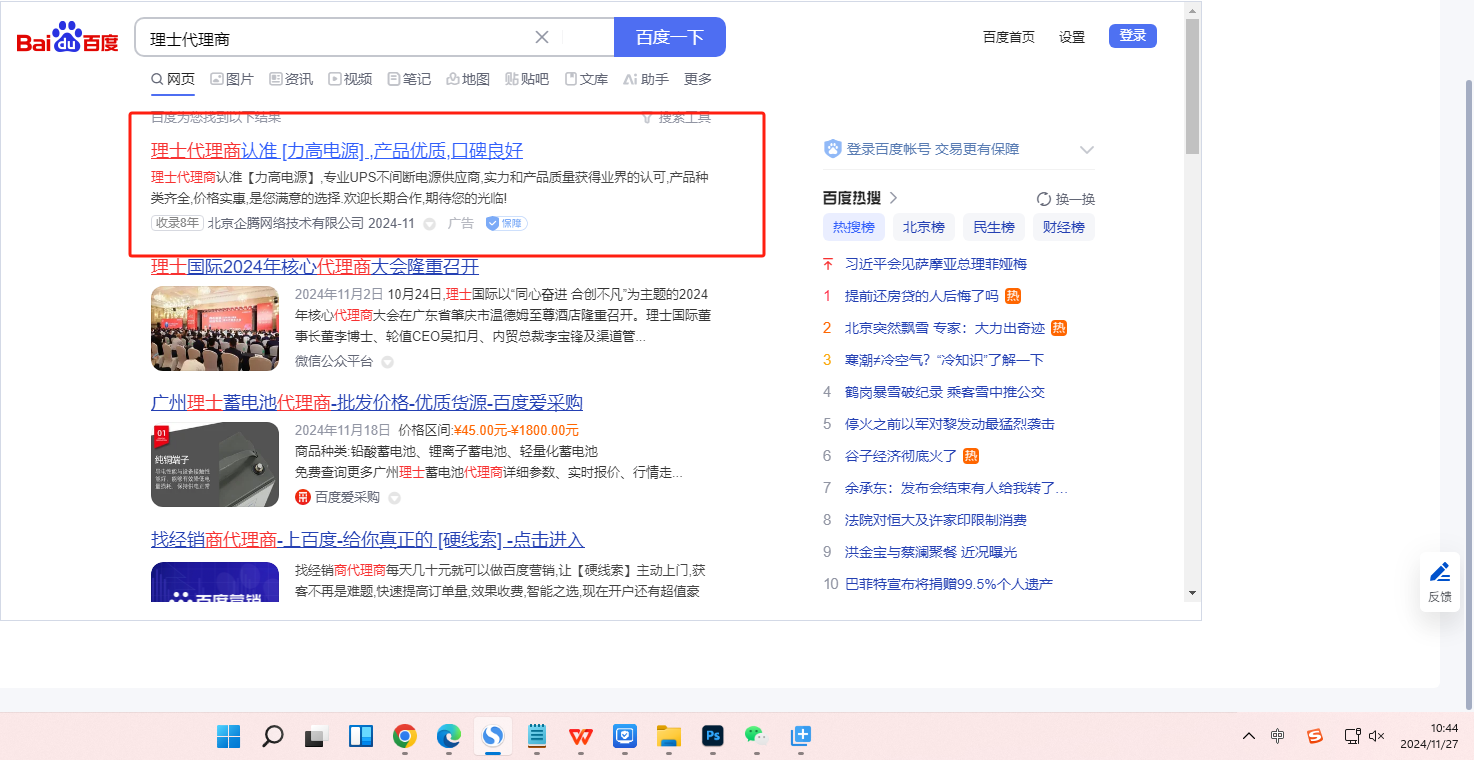Expand the 百度热搜 arrow
1474x760 pixels.
pos(894,198)
